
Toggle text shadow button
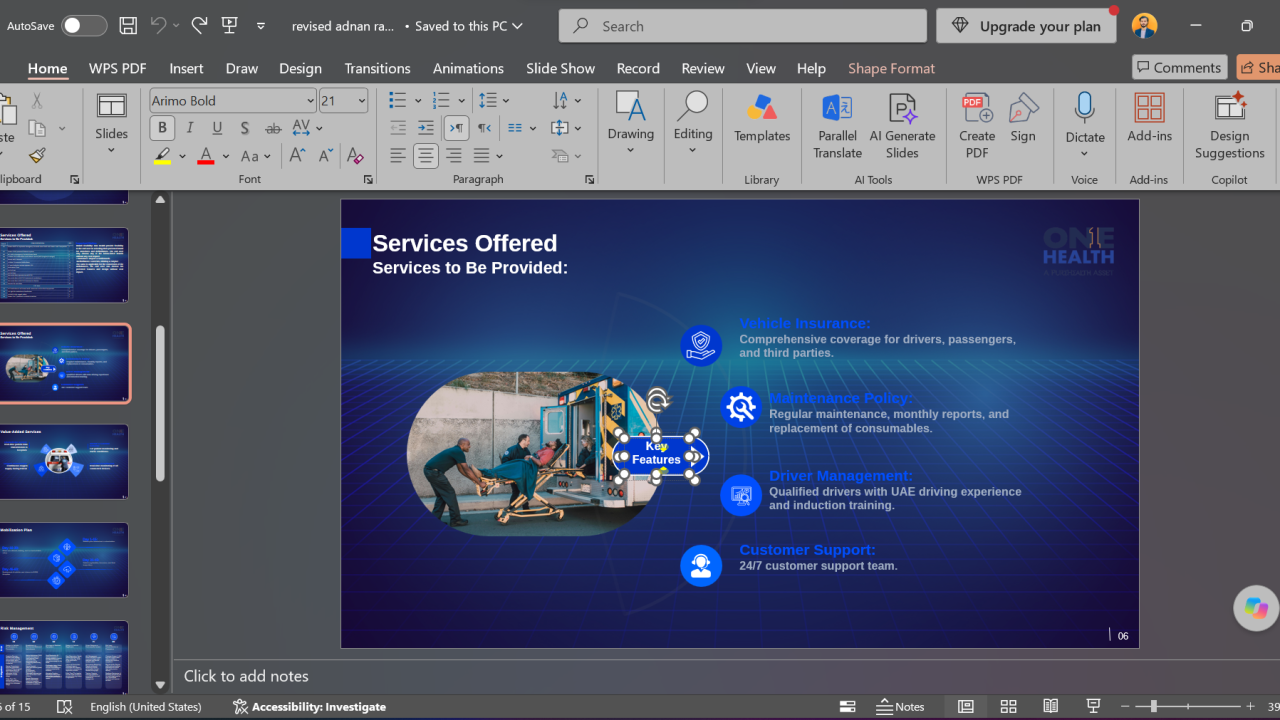coord(245,128)
